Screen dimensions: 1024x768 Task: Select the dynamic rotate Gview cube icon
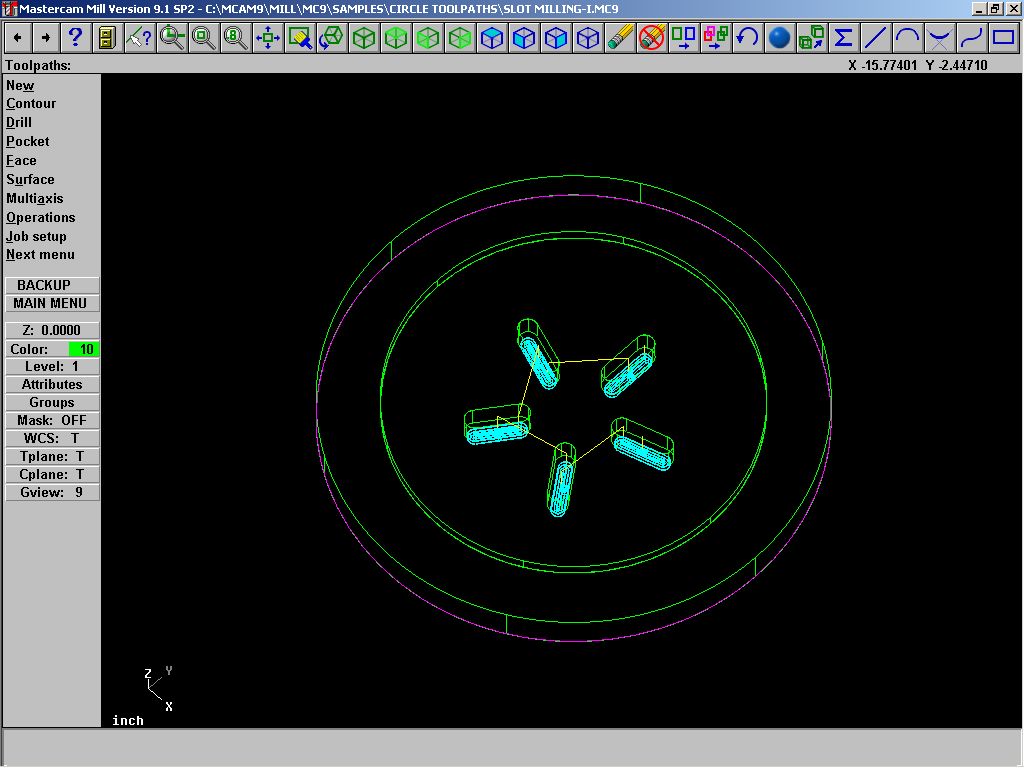[332, 38]
